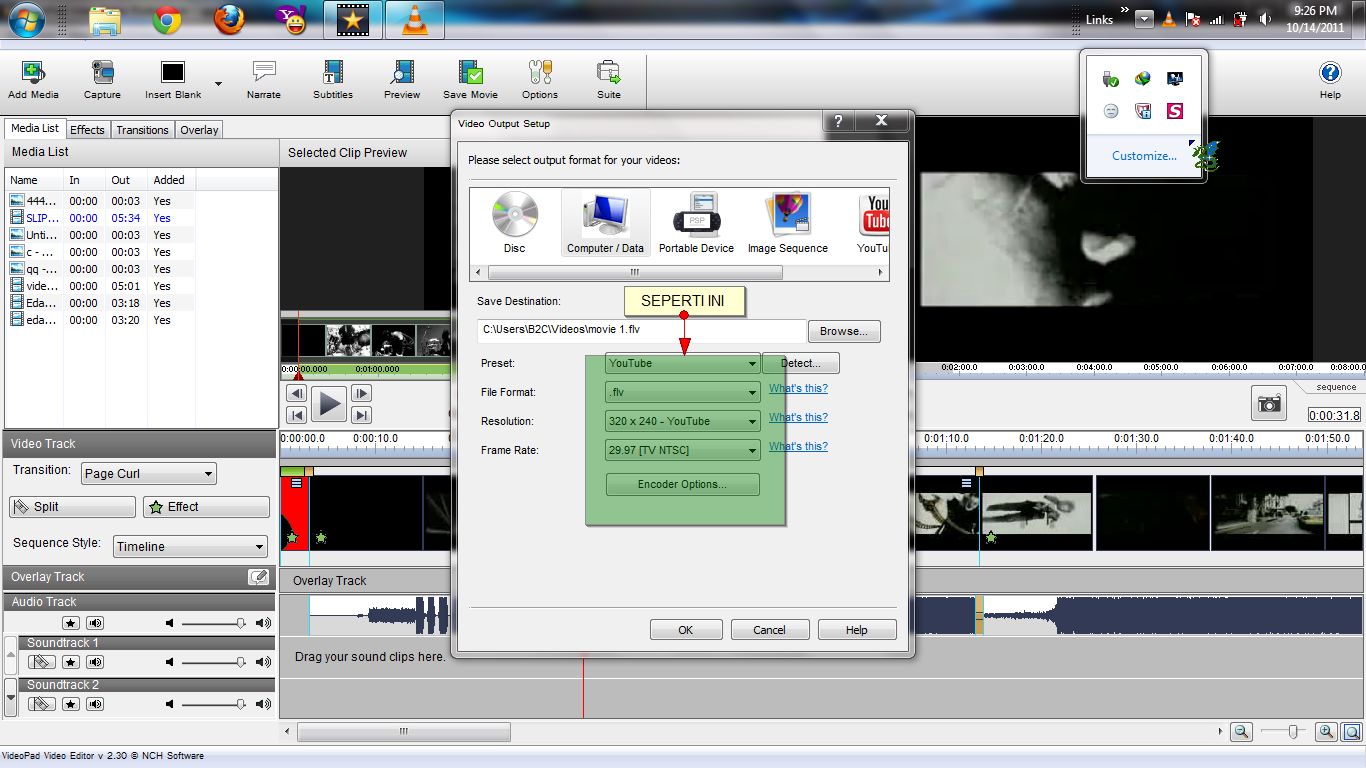Image resolution: width=1366 pixels, height=768 pixels.
Task: Mute Soundtrack 1 with its speaker icon
Action: (95, 662)
